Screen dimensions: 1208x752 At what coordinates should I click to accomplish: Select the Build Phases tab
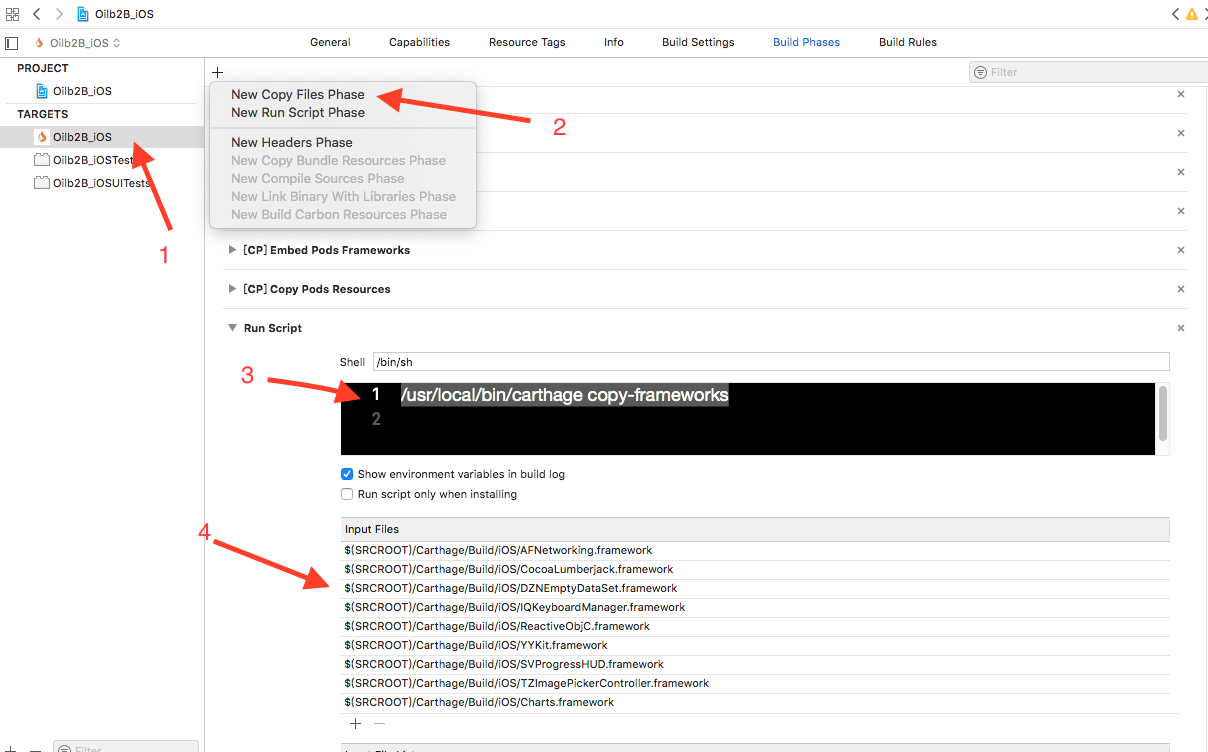point(806,42)
